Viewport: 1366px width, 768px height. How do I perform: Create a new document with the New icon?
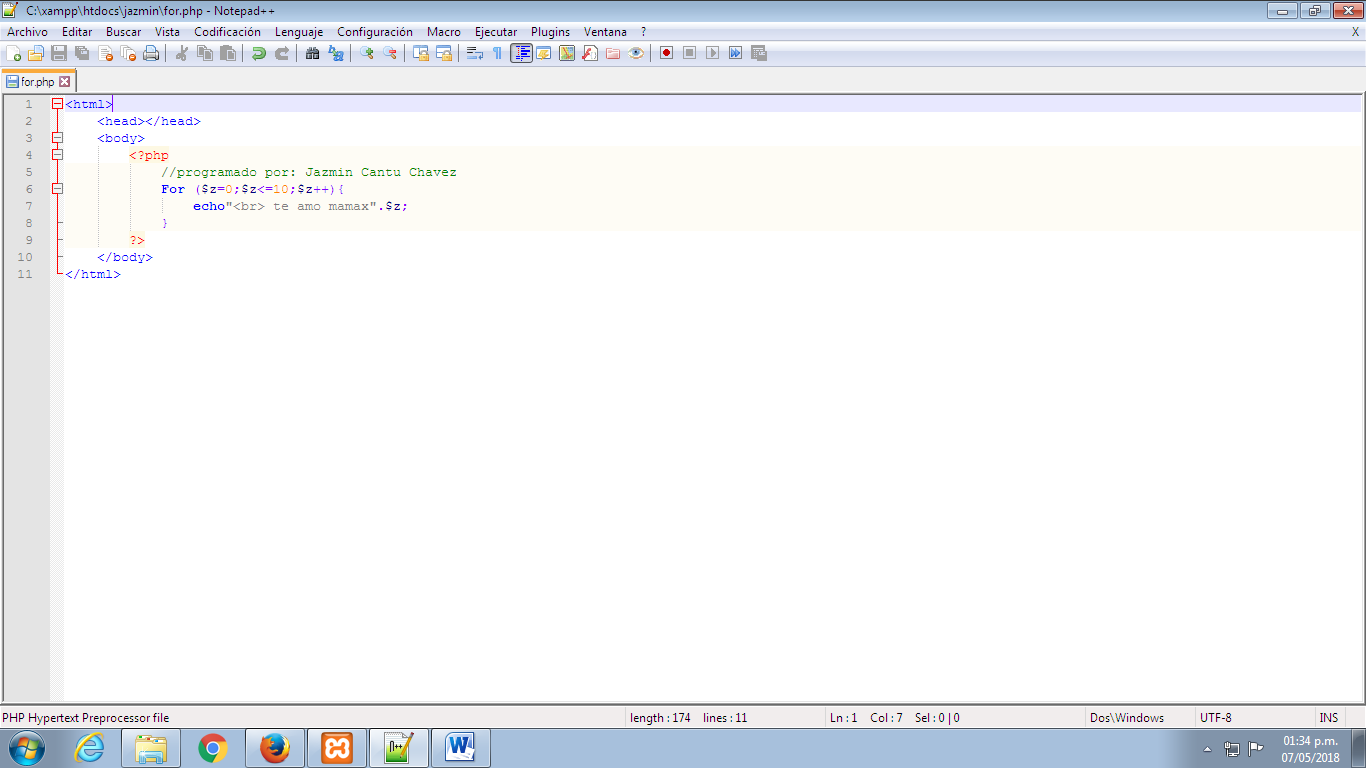click(14, 53)
